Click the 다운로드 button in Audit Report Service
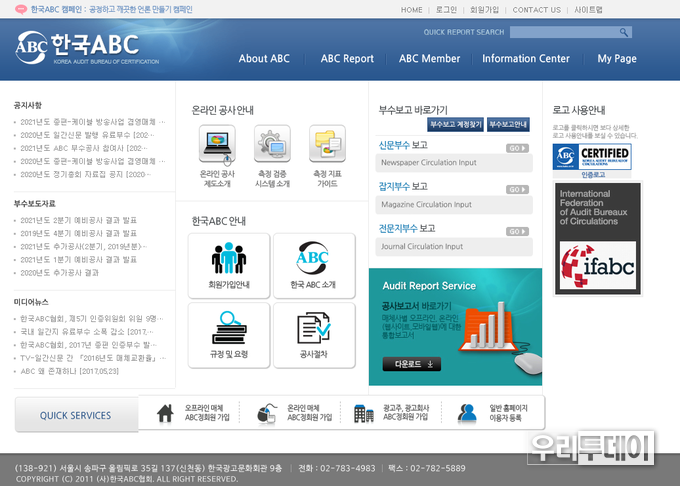The image size is (680, 486). tap(412, 364)
